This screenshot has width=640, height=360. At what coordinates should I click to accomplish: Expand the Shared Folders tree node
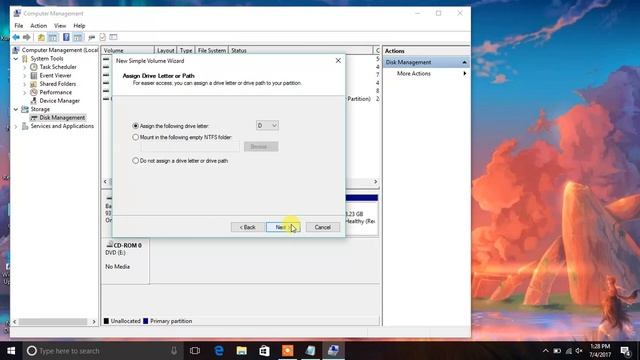click(x=24, y=84)
